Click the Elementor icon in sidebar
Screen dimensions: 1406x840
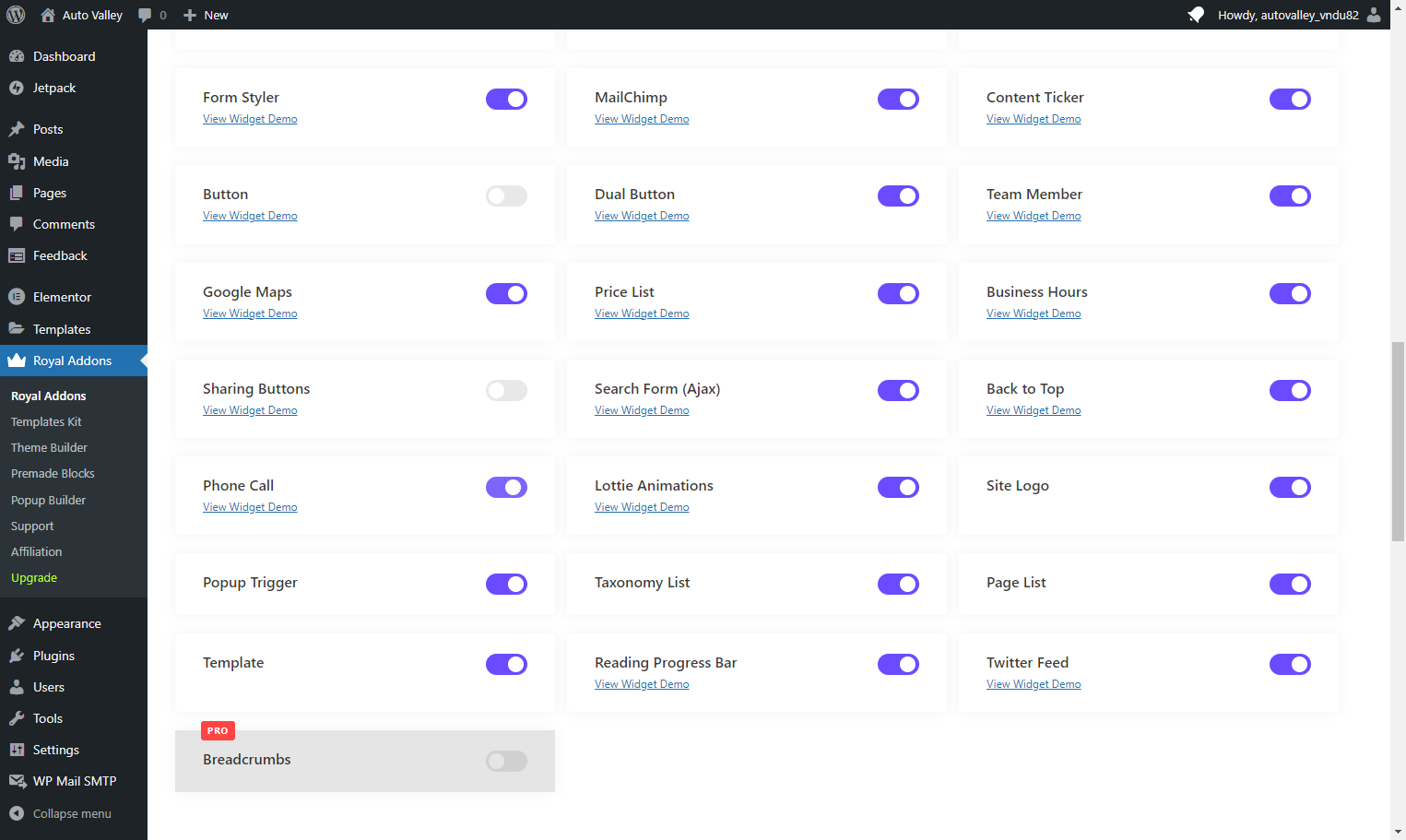point(17,297)
